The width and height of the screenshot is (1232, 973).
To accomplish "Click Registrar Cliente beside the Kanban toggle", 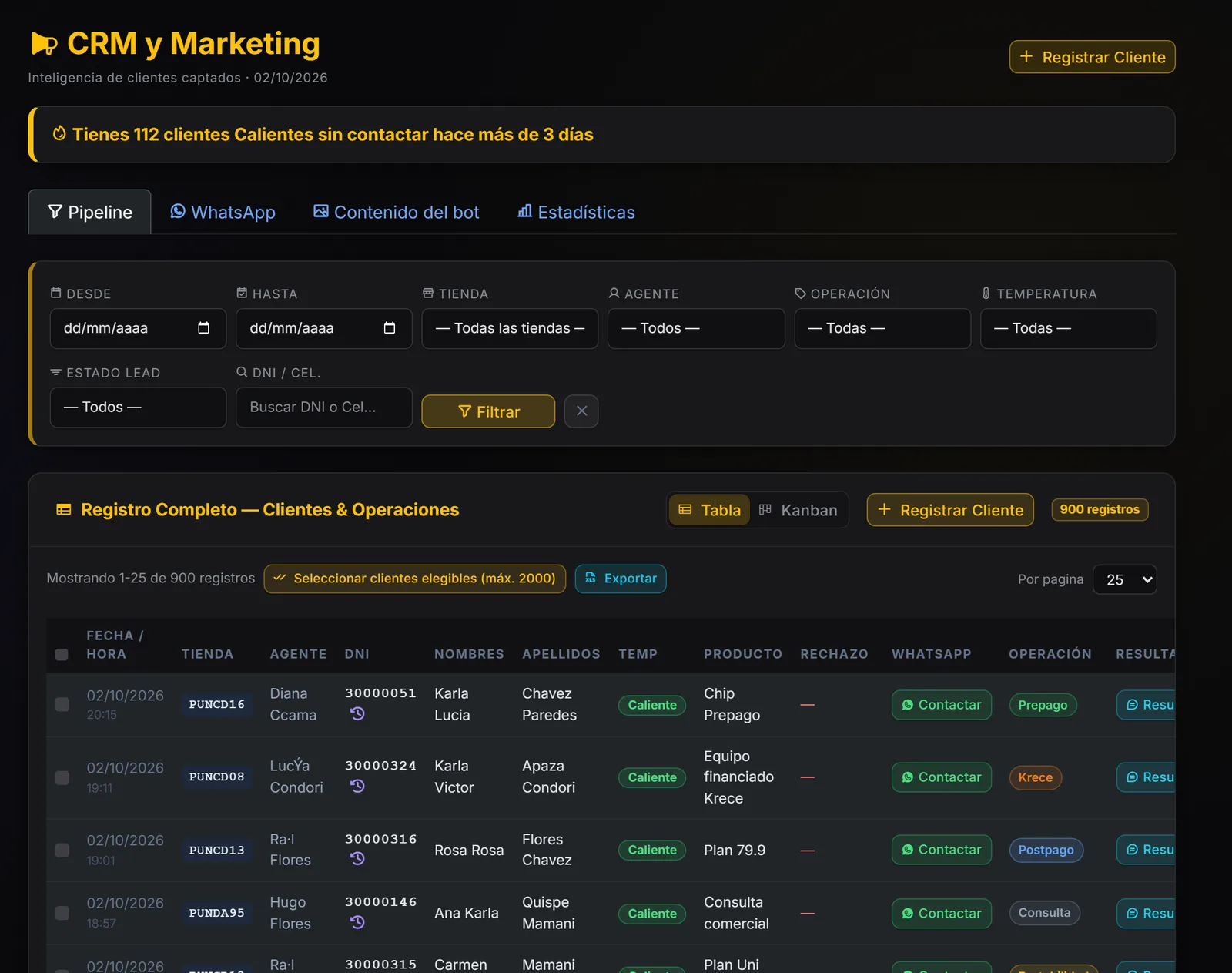I will click(x=950, y=510).
